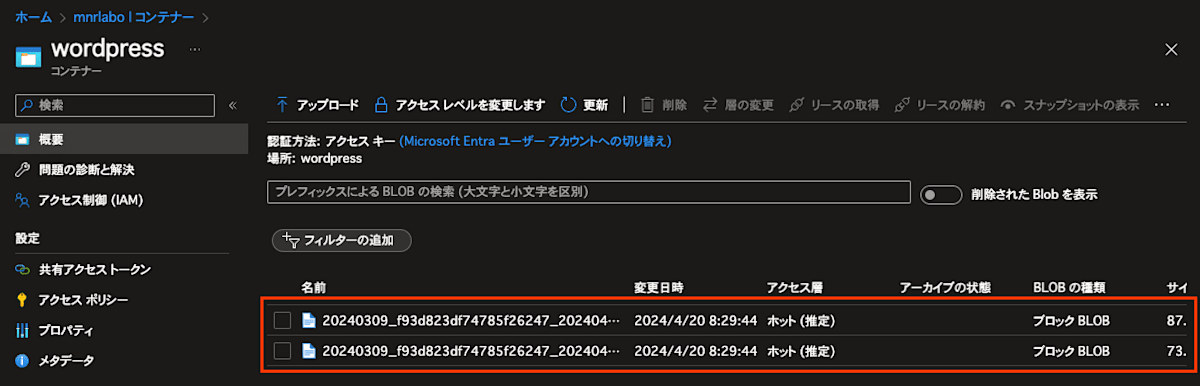Open the ellipsis menu next to wordpress title
Viewport: 1200px width, 386px height.
pyautogui.click(x=195, y=49)
